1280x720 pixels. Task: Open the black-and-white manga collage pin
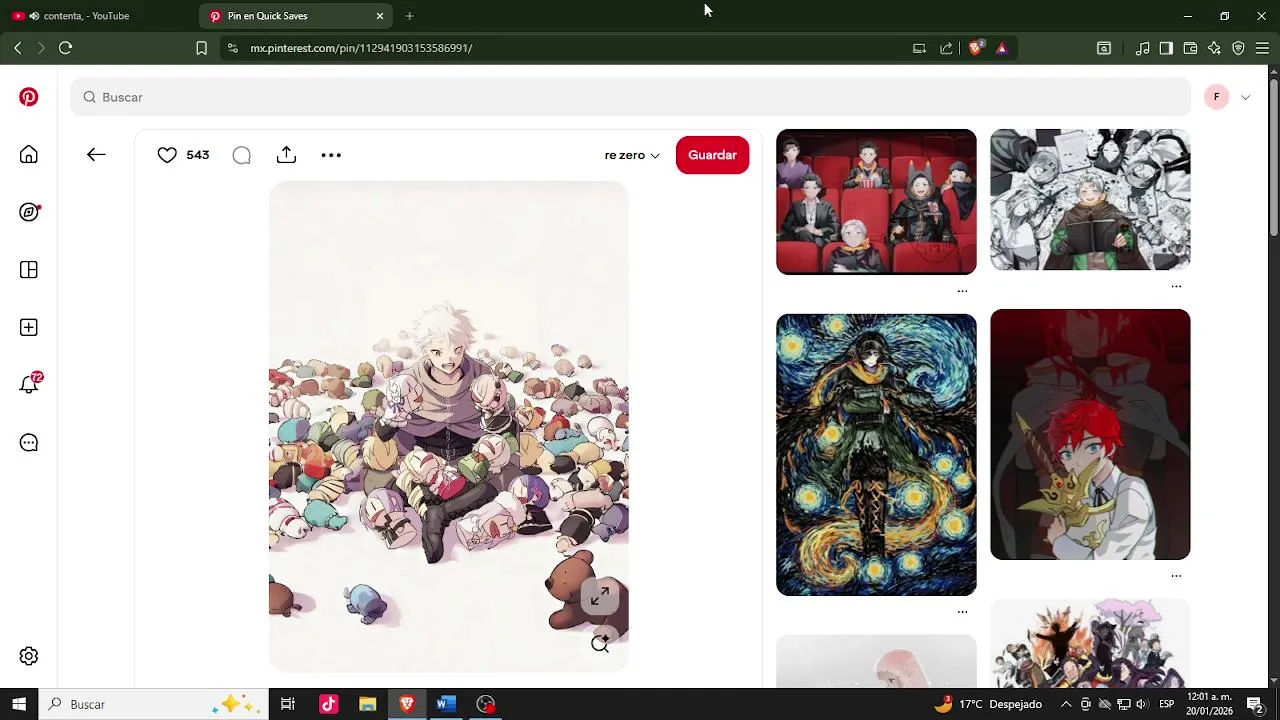pos(1090,199)
